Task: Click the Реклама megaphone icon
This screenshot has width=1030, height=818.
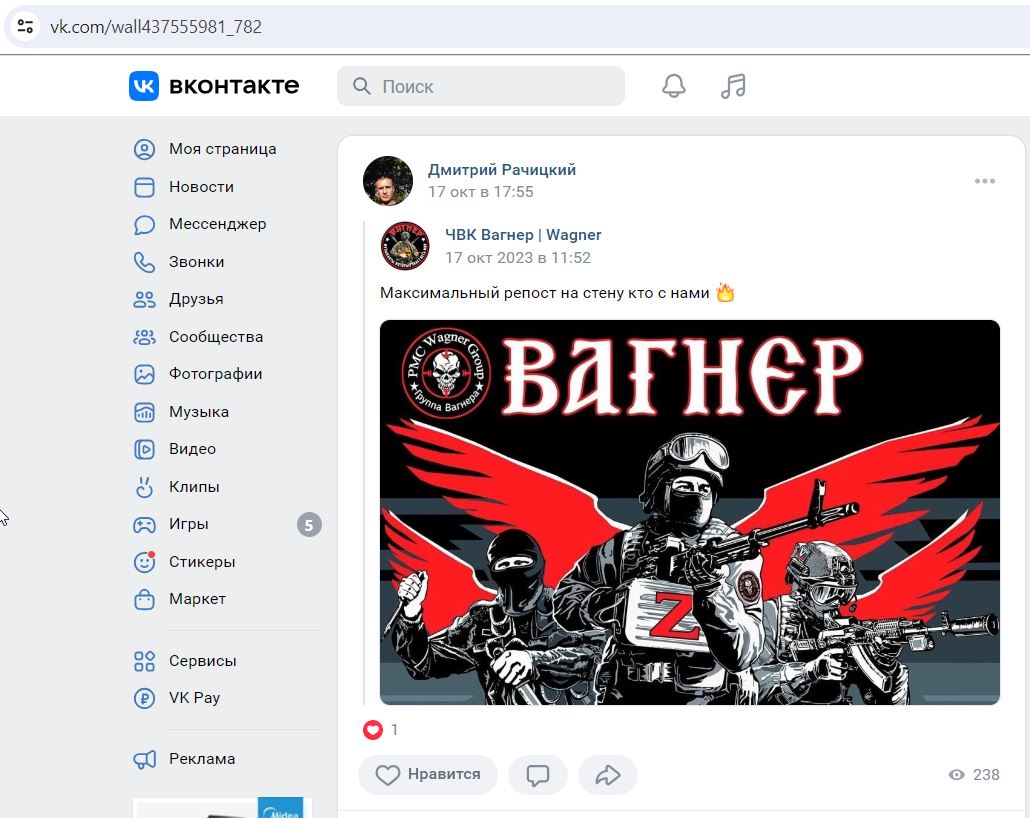Action: (145, 760)
